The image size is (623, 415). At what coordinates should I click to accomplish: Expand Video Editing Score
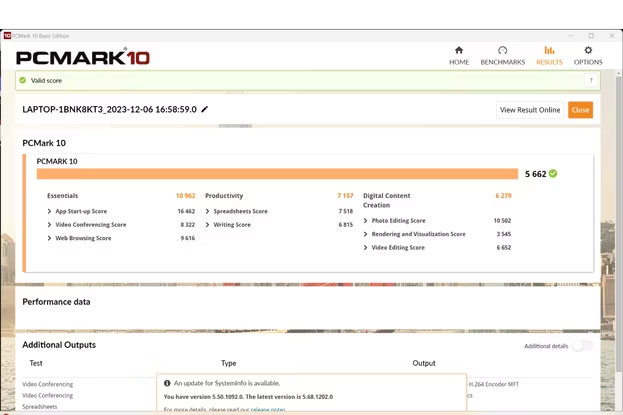[x=366, y=247]
